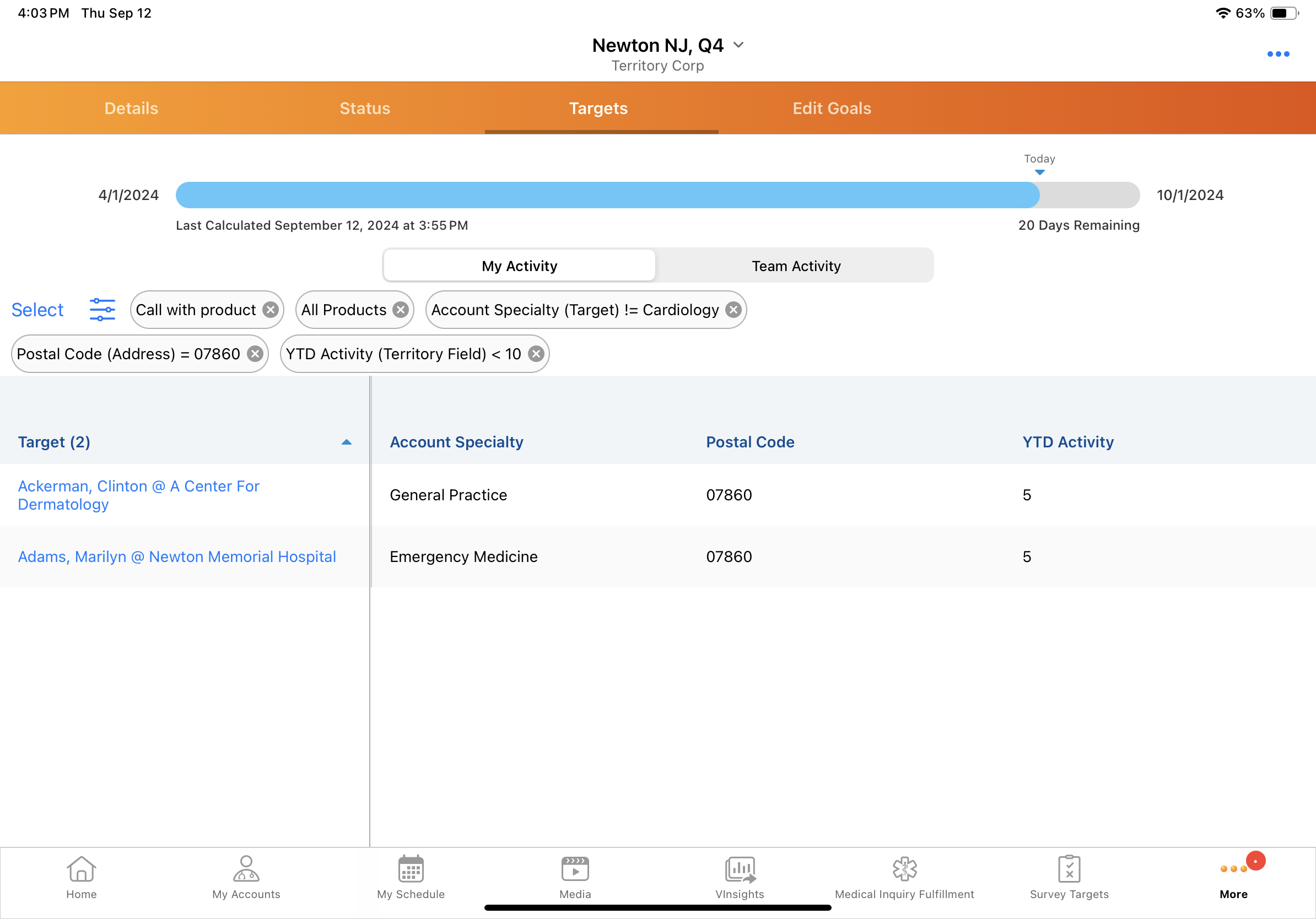Open the filter settings sliders icon
Viewport: 1316px width, 919px height.
click(x=102, y=310)
